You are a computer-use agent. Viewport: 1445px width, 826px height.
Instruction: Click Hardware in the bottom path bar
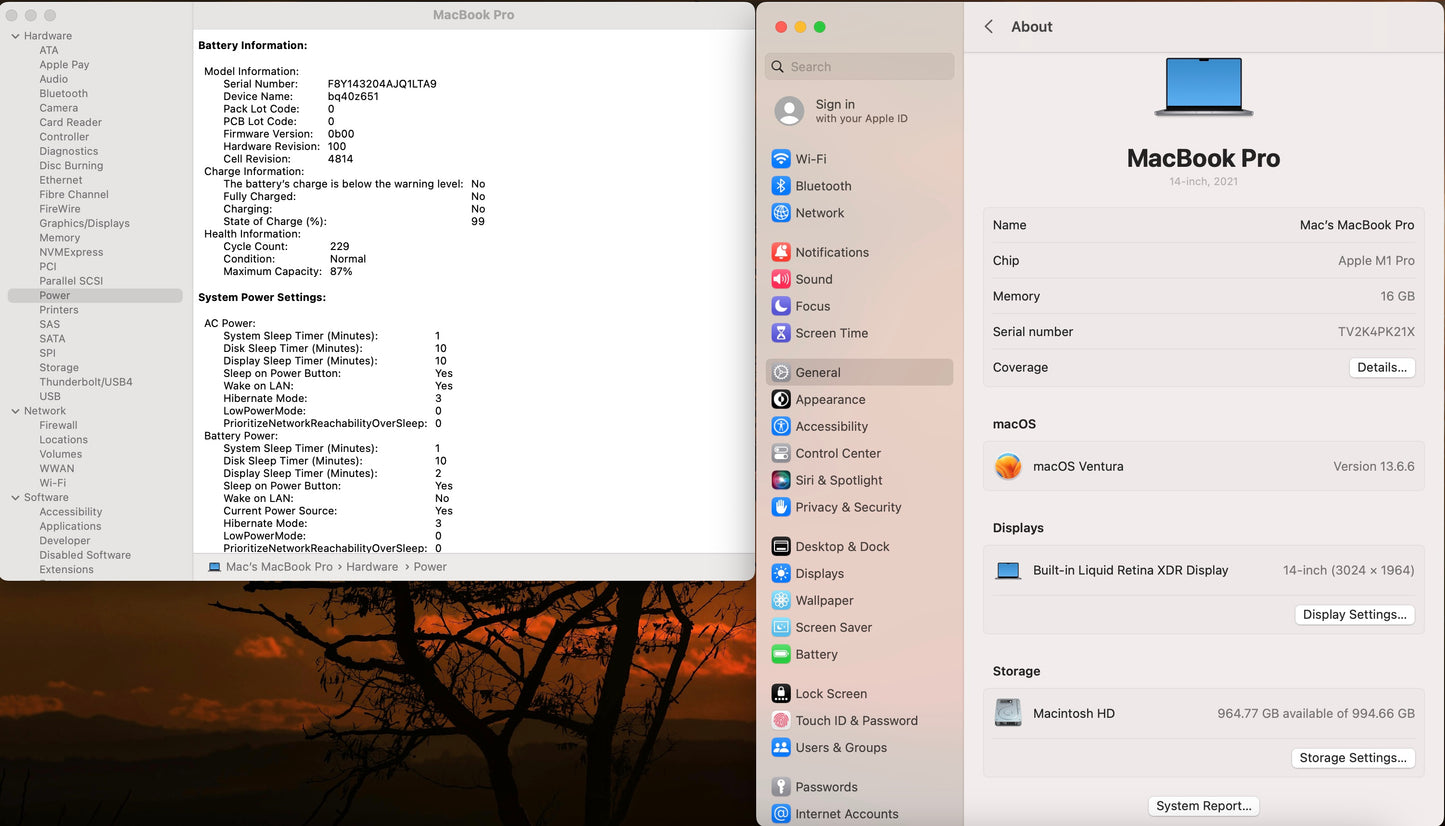(x=372, y=566)
